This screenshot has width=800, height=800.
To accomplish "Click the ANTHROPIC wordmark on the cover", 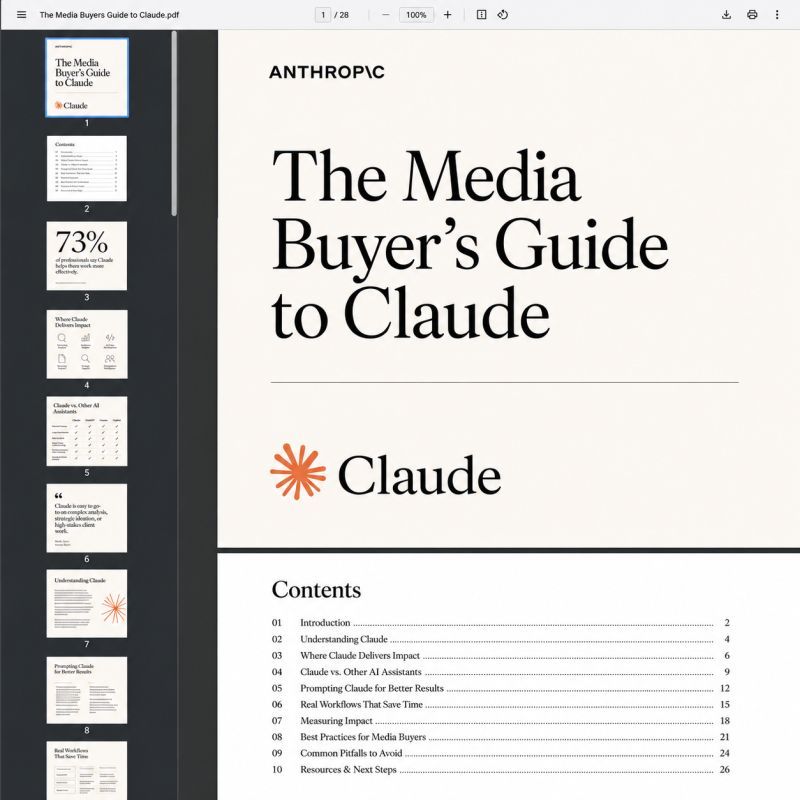I will pyautogui.click(x=327, y=72).
